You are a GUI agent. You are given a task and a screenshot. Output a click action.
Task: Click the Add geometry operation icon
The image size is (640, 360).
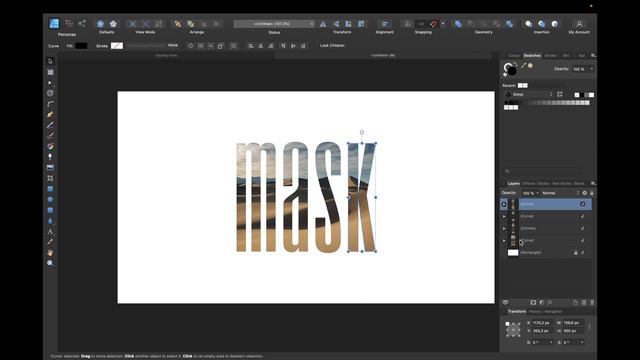pos(458,24)
